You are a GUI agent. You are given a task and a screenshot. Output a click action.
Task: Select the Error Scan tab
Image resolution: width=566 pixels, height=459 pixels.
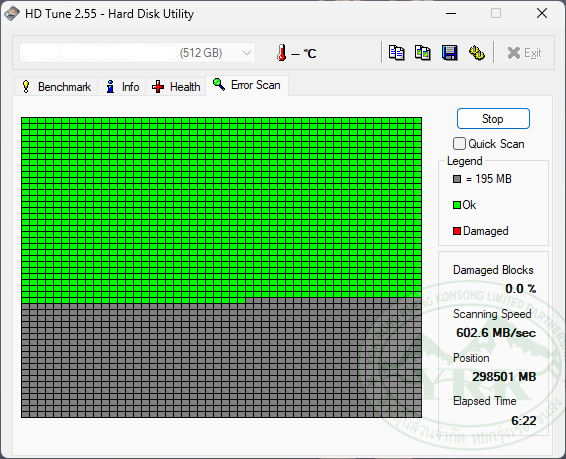pyautogui.click(x=247, y=85)
